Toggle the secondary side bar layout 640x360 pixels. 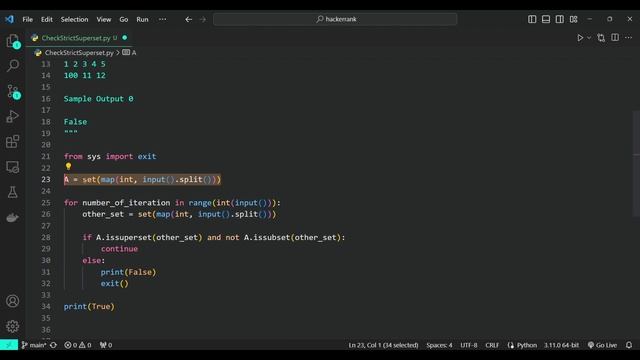click(560, 19)
